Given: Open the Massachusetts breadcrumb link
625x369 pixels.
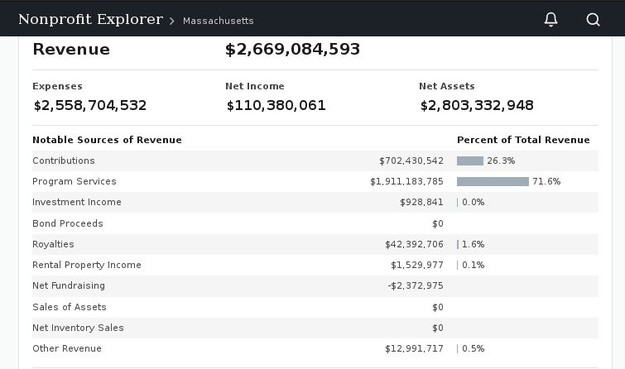Looking at the screenshot, I should pyautogui.click(x=218, y=21).
